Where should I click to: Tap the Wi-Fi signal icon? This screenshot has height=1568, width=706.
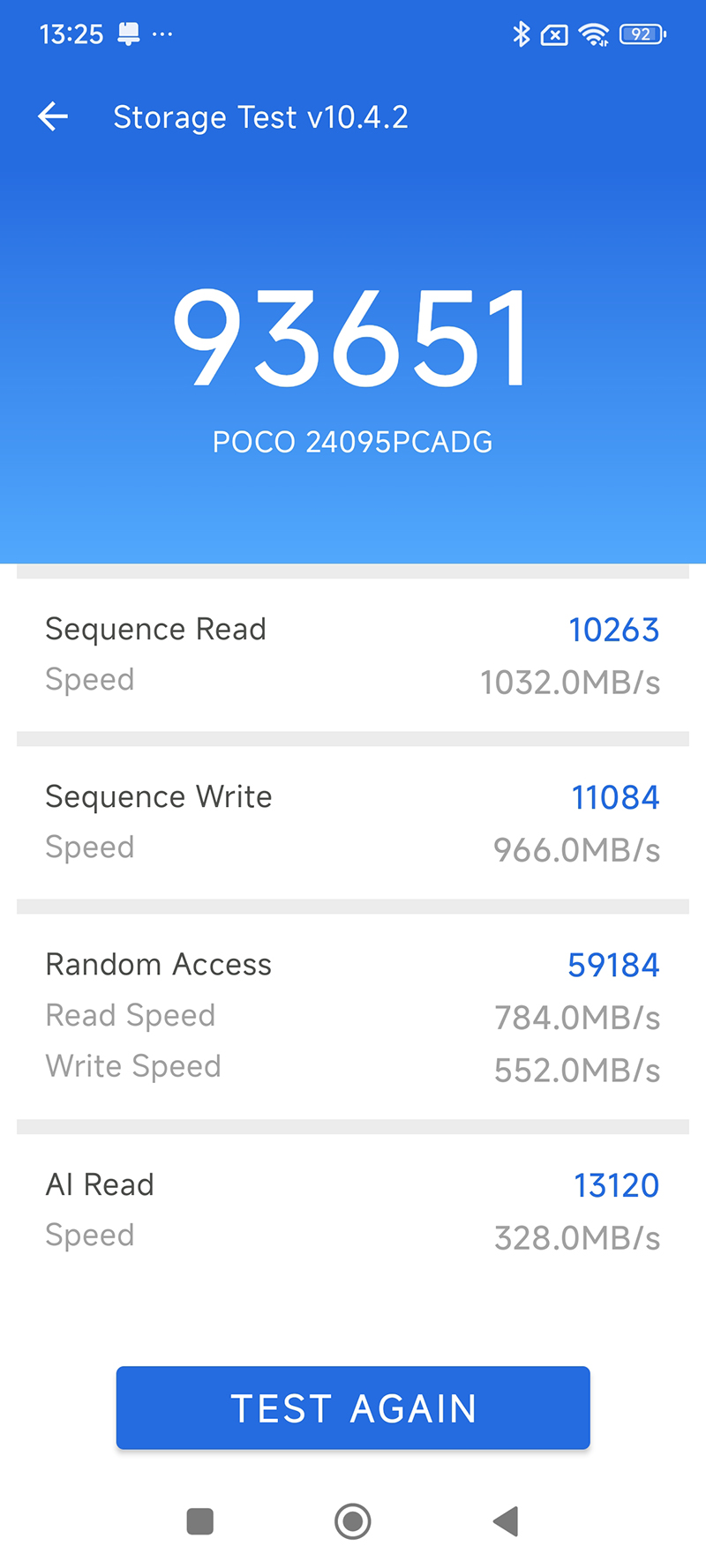point(594,34)
